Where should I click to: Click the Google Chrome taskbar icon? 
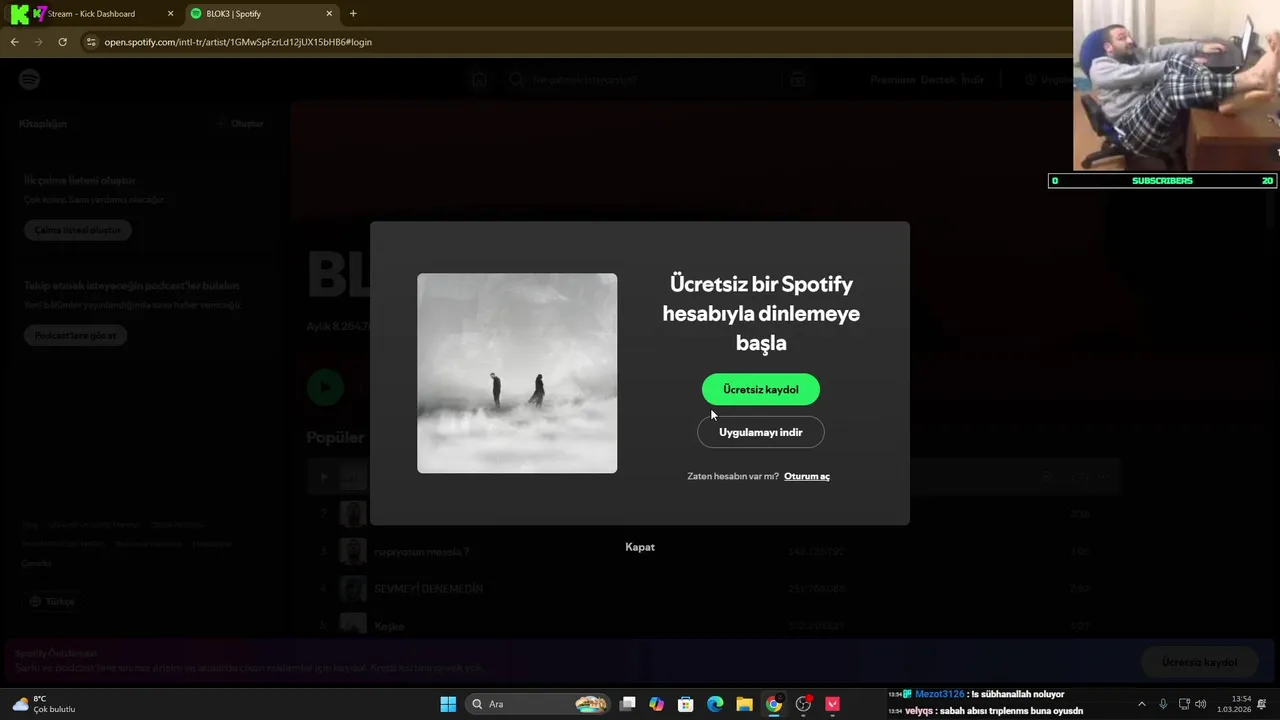point(773,704)
